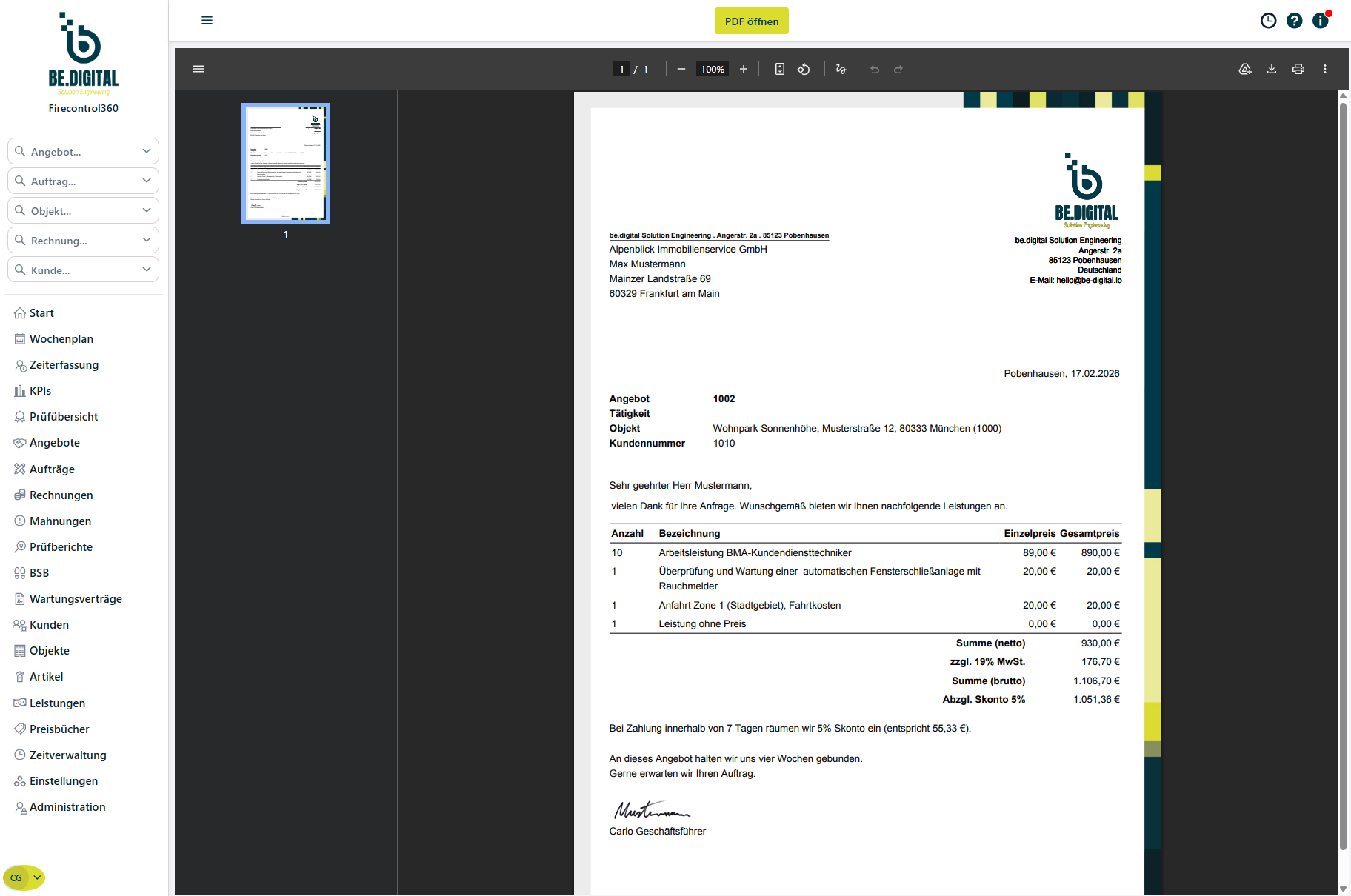This screenshot has height=896, width=1351.
Task: Click the hello@be-digital.io email text
Action: [1089, 280]
